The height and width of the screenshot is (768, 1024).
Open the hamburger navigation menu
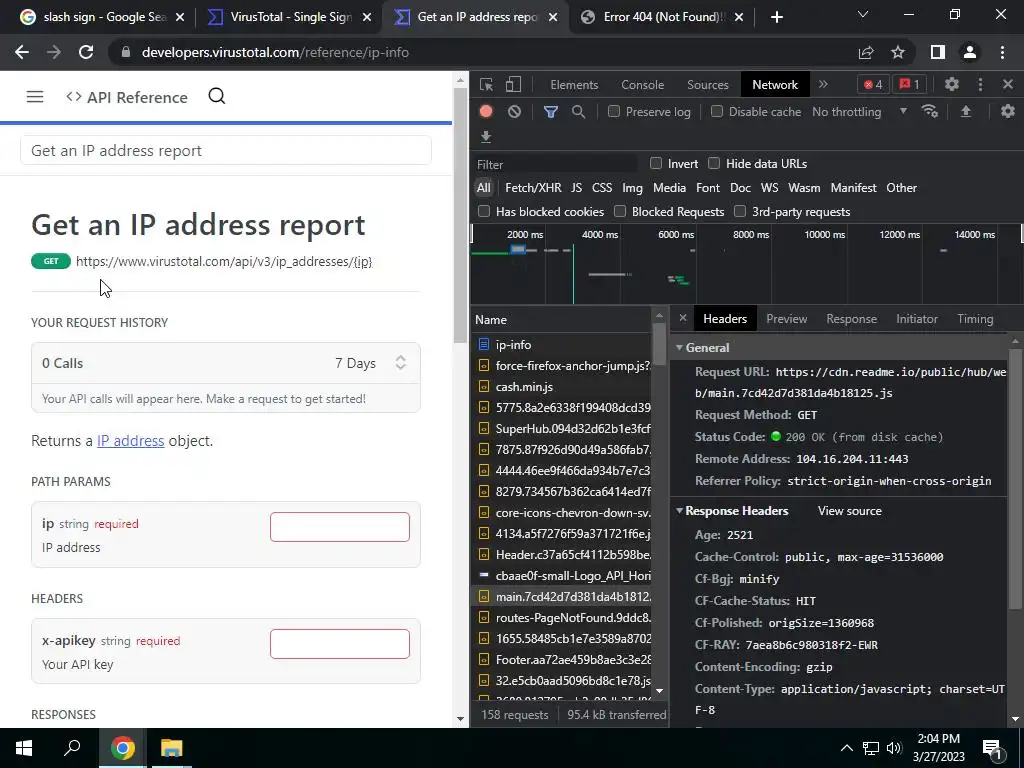pos(35,97)
